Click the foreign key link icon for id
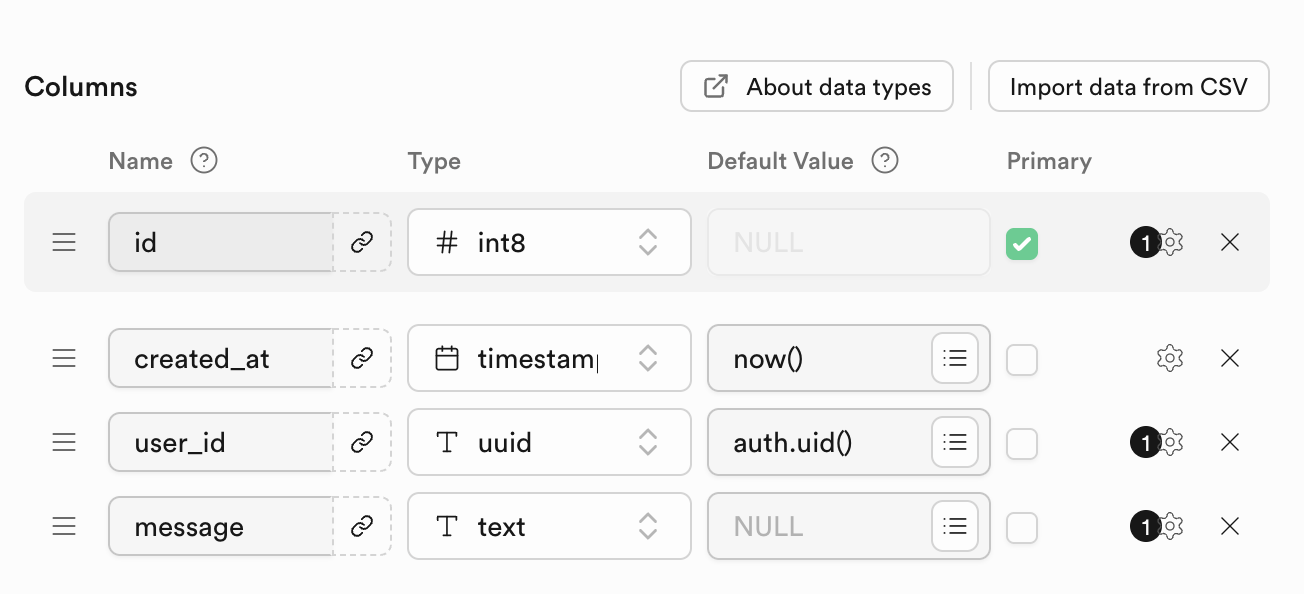 pos(362,242)
